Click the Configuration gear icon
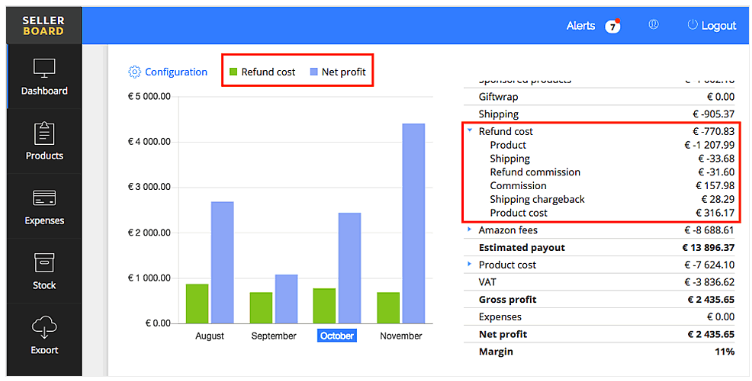Image resolution: width=752 pixels, height=381 pixels. pos(134,72)
